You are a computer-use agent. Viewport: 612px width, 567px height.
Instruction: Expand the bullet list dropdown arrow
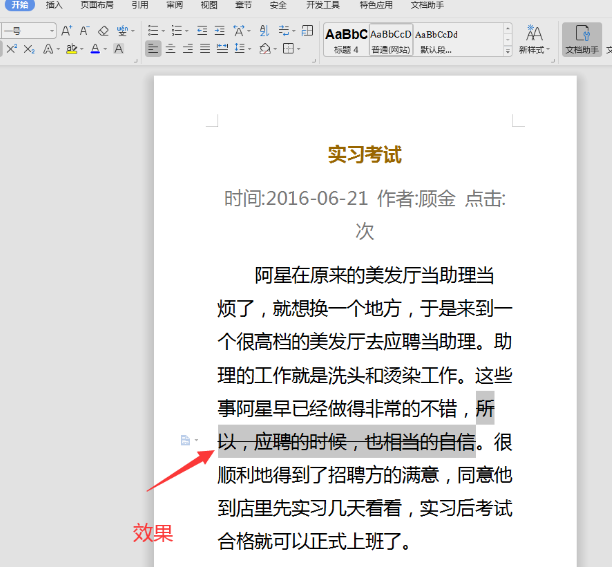(163, 31)
